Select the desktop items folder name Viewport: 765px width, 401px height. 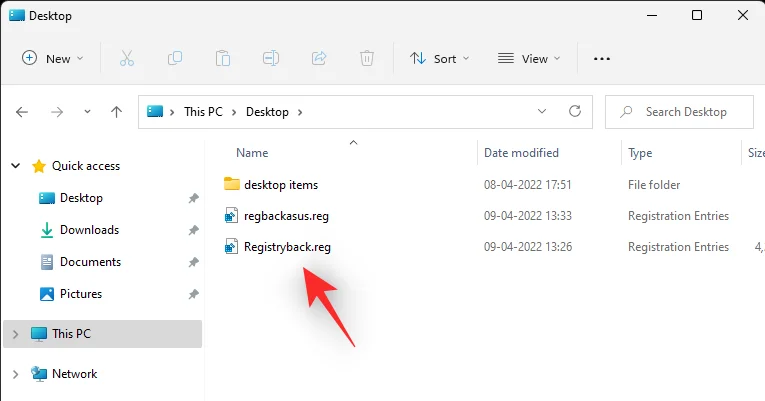(281, 185)
